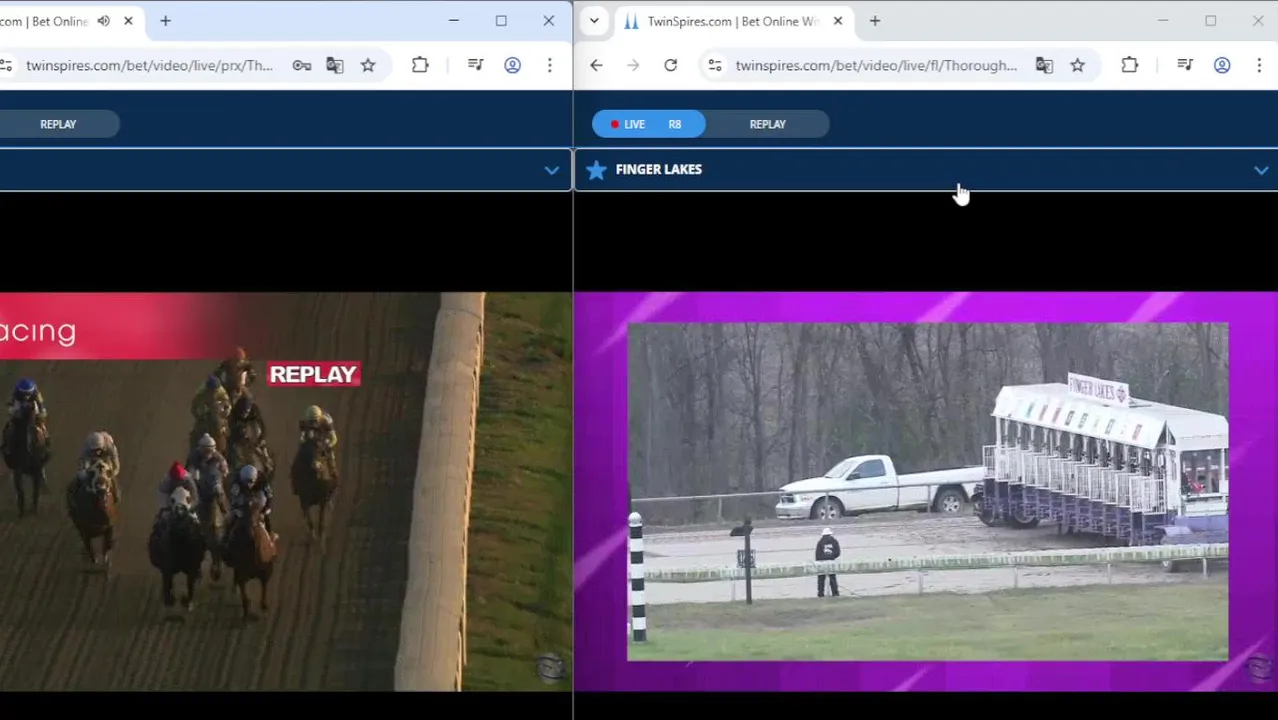Go forward in the right browser window
The width and height of the screenshot is (1278, 720).
coord(633,65)
